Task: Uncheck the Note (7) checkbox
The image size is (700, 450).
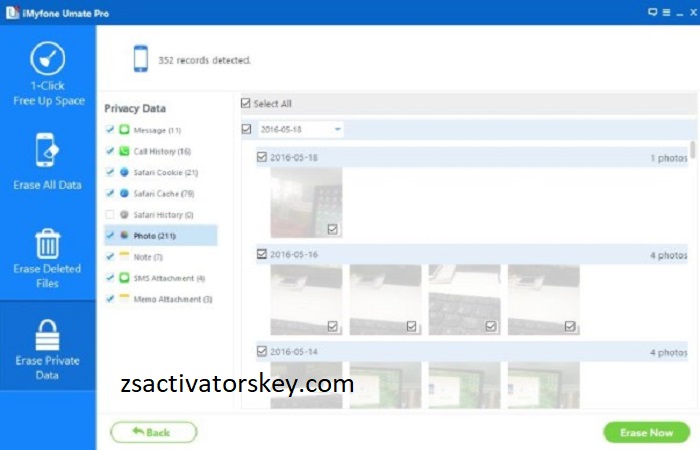Action: pos(109,256)
